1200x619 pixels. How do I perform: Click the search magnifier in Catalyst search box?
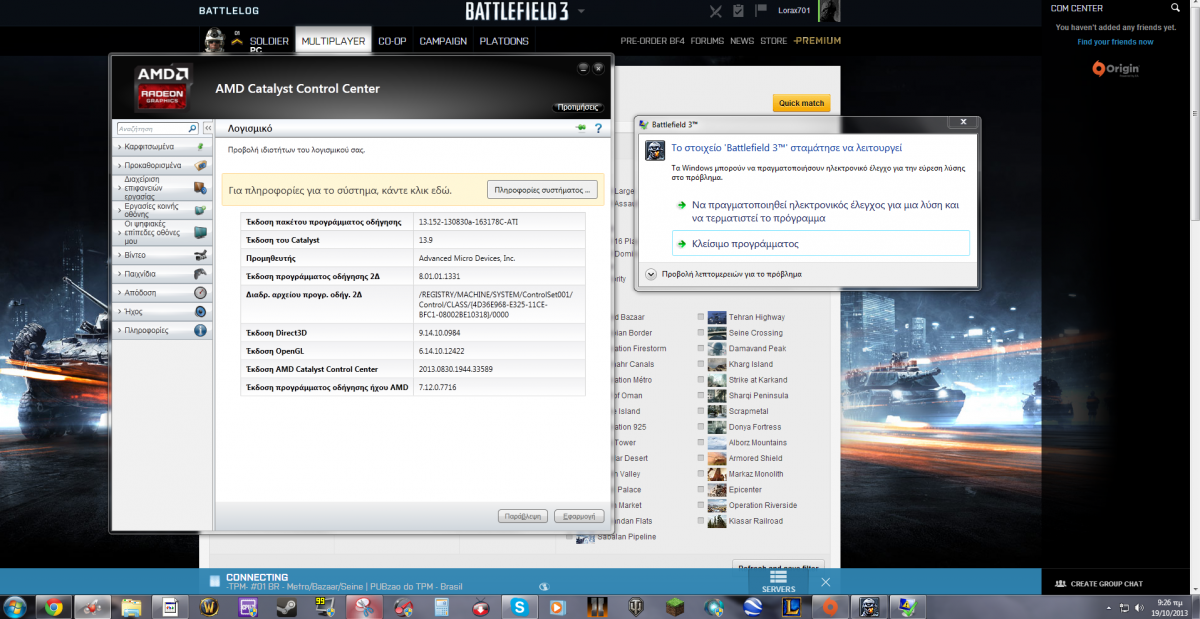(x=192, y=129)
